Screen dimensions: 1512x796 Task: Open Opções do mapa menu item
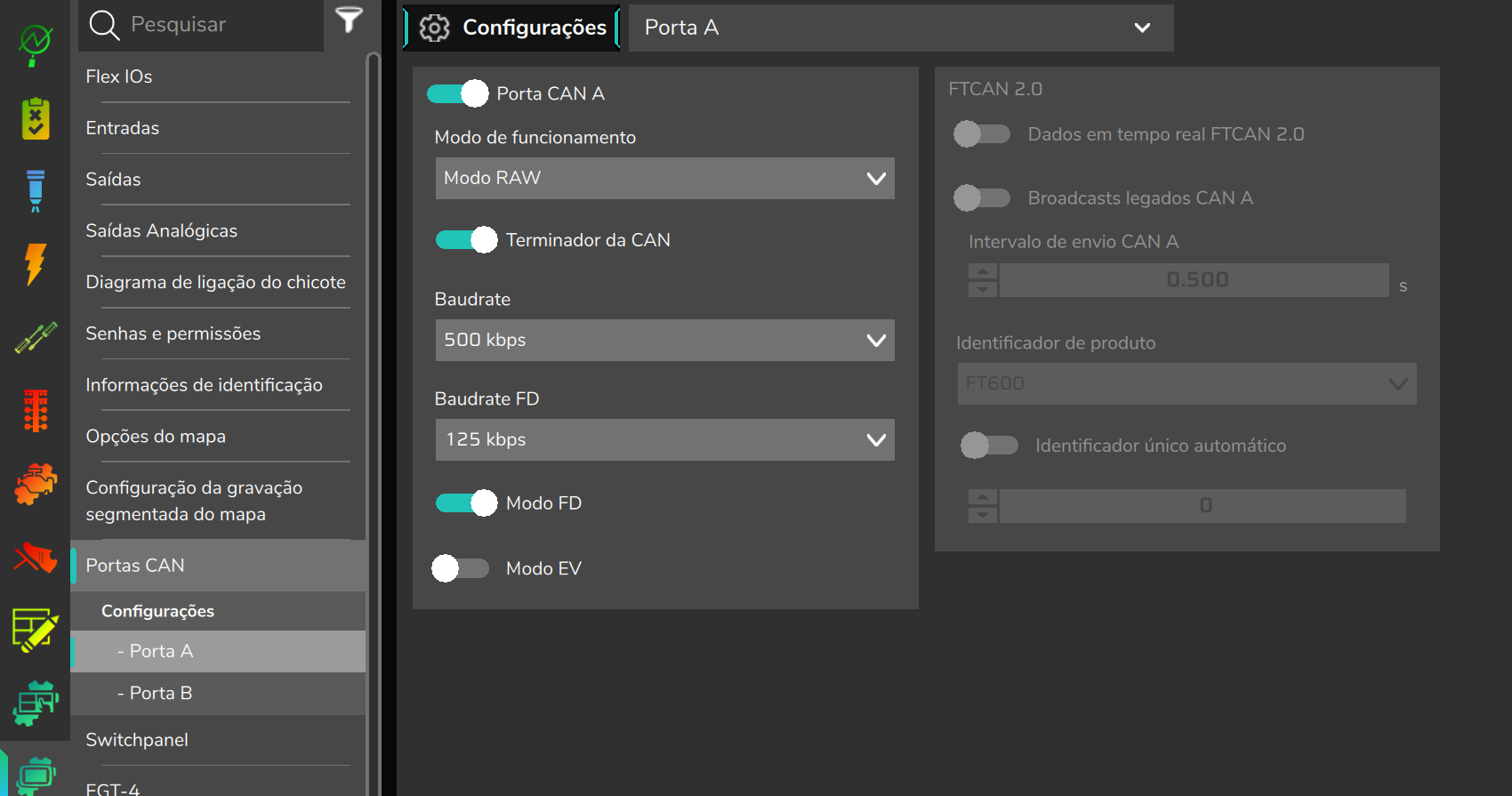click(218, 437)
